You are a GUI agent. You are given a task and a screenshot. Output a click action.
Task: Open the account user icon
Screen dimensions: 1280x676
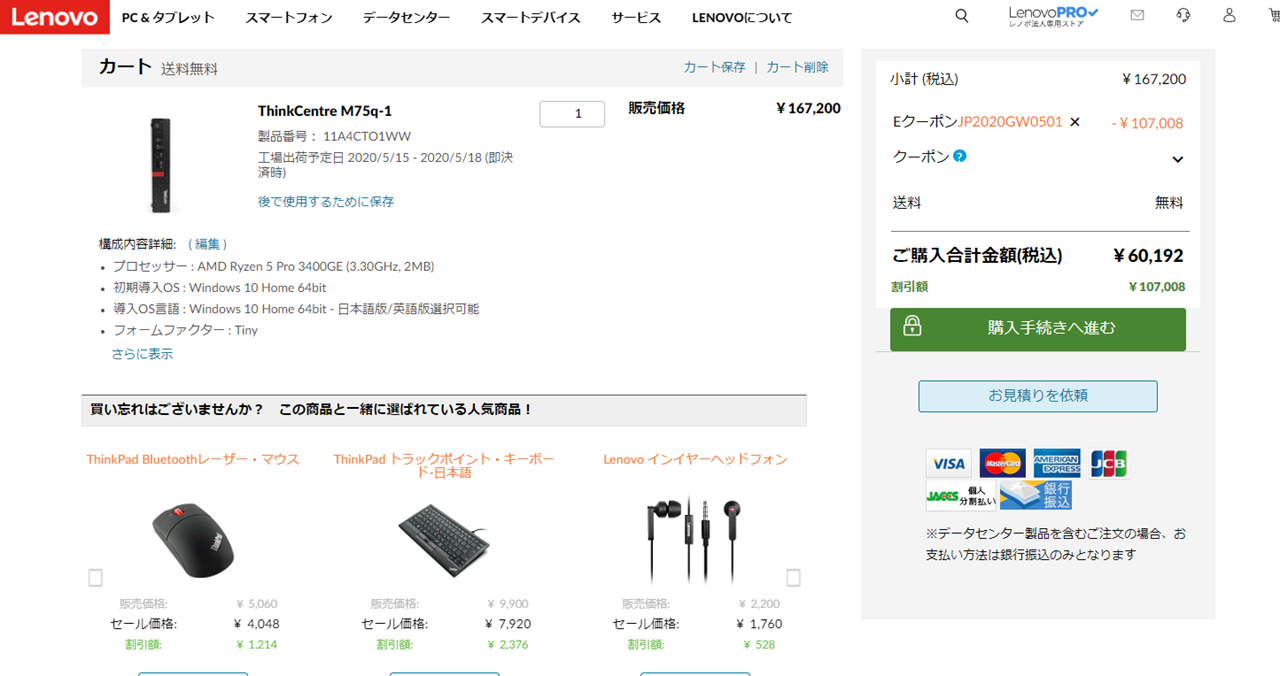pos(1230,16)
